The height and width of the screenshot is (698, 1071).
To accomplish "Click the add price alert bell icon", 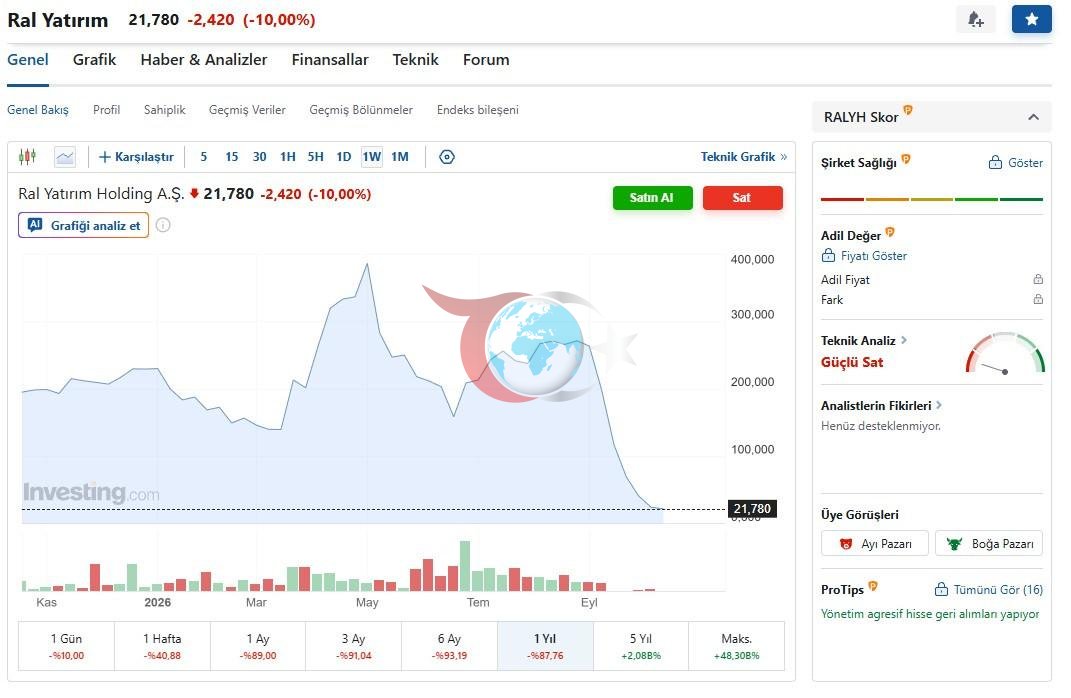I will tap(975, 19).
